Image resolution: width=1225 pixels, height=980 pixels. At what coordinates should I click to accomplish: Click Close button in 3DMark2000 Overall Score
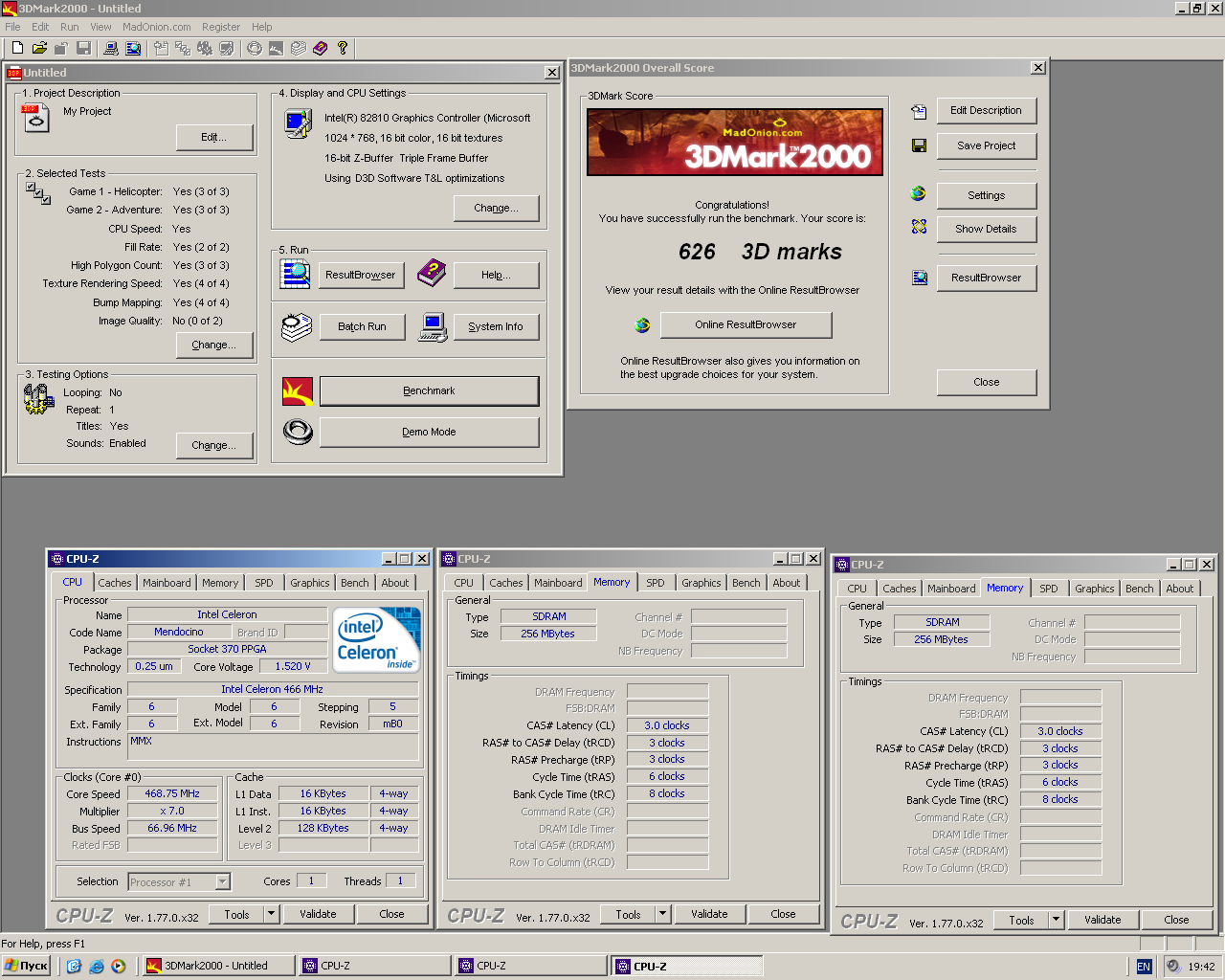coord(986,382)
